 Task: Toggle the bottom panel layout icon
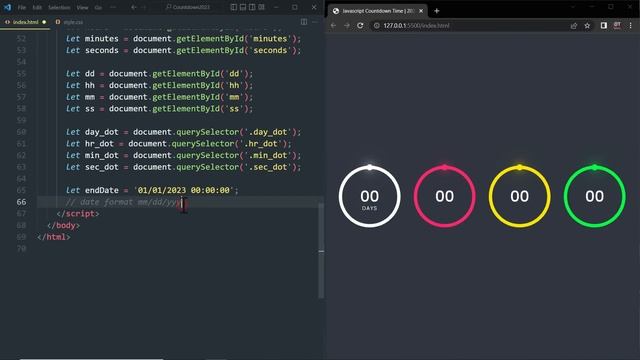pyautogui.click(x=243, y=7)
